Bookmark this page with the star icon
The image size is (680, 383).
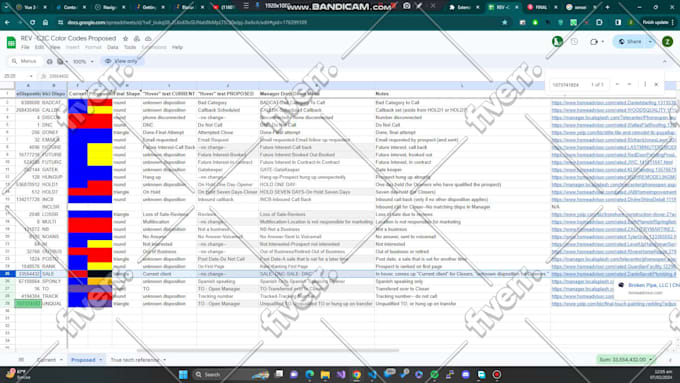504,23
